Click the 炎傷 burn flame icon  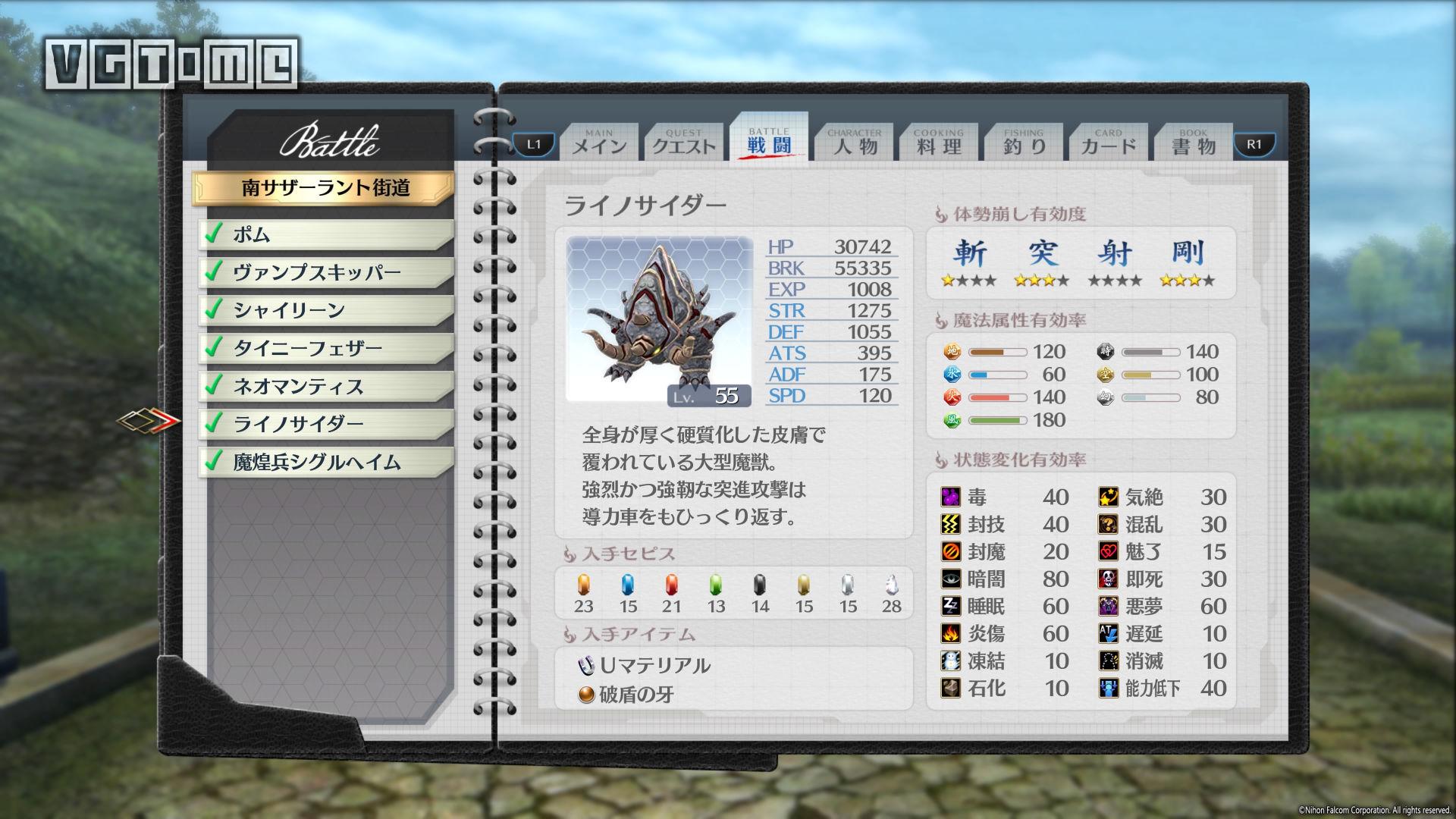pos(950,634)
